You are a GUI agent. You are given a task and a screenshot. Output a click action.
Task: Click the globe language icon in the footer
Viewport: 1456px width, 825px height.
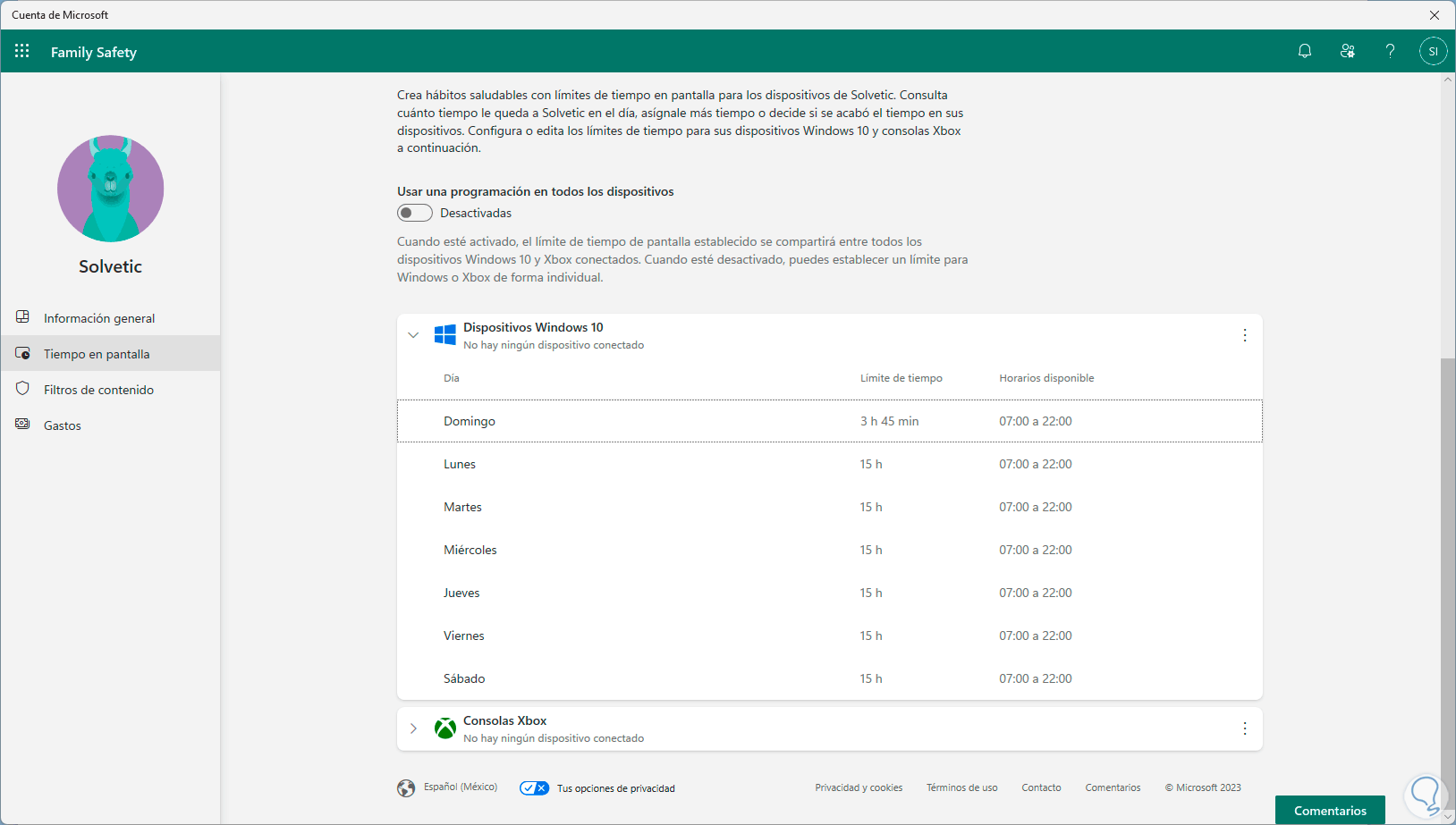[406, 787]
